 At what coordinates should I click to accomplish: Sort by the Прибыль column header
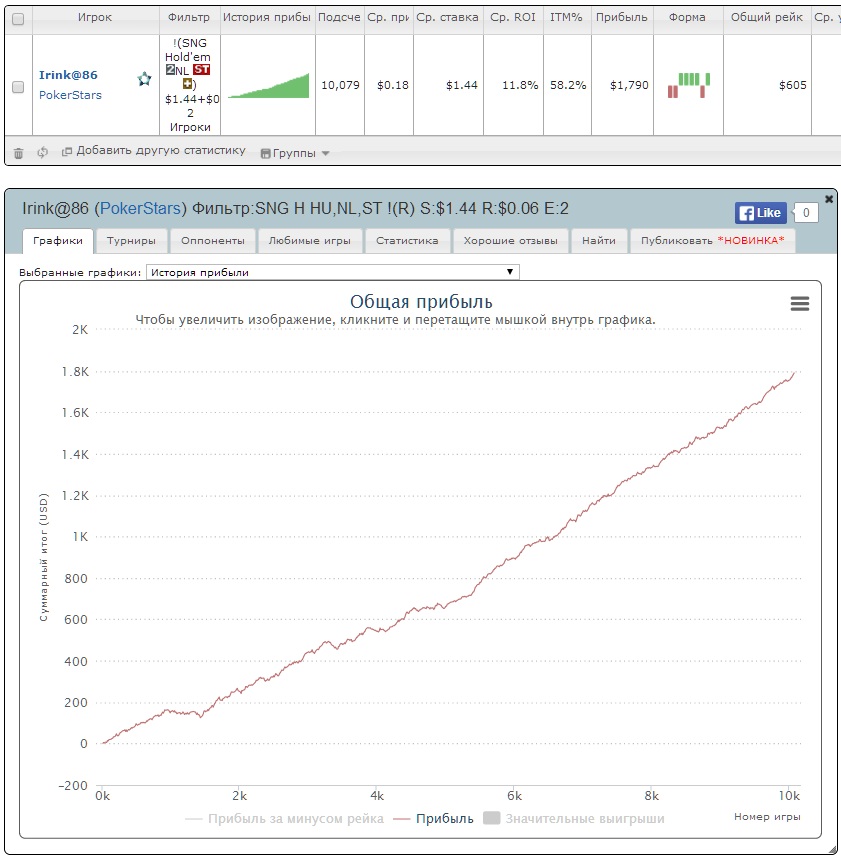[x=622, y=18]
